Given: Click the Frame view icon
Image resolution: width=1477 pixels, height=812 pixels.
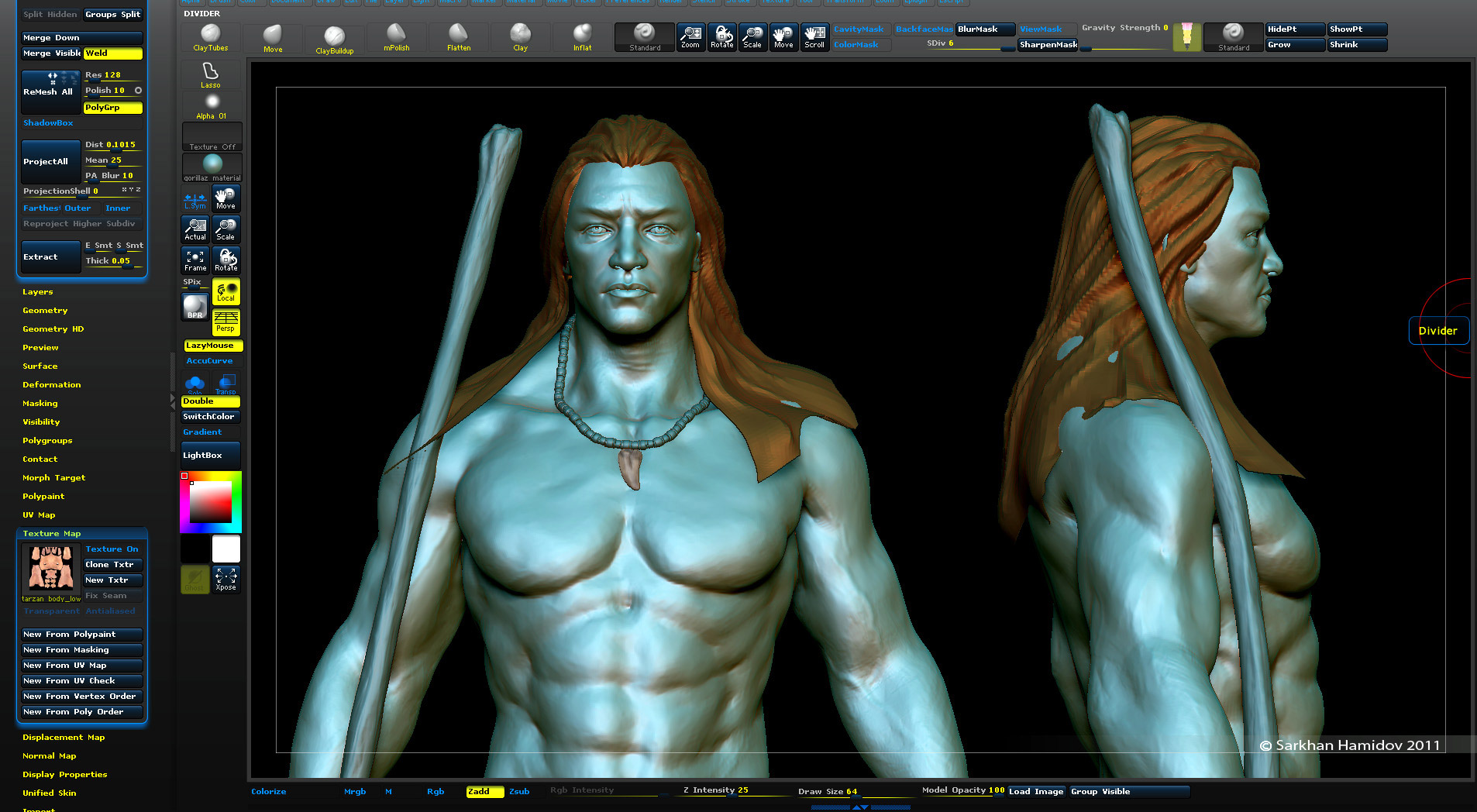Looking at the screenshot, I should click(x=195, y=260).
